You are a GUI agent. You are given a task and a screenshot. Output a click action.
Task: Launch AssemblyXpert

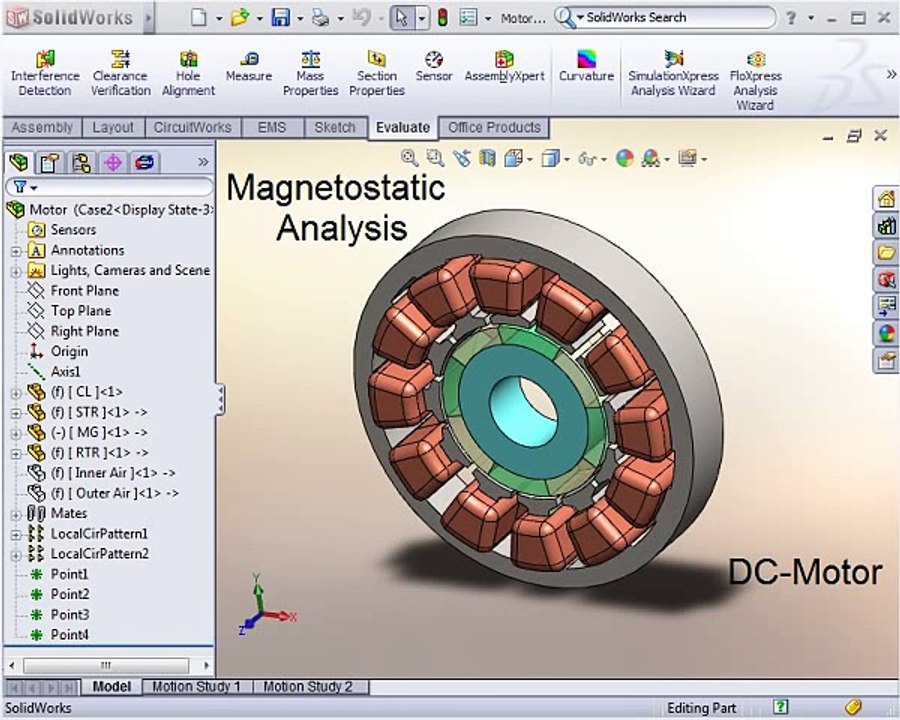(504, 67)
